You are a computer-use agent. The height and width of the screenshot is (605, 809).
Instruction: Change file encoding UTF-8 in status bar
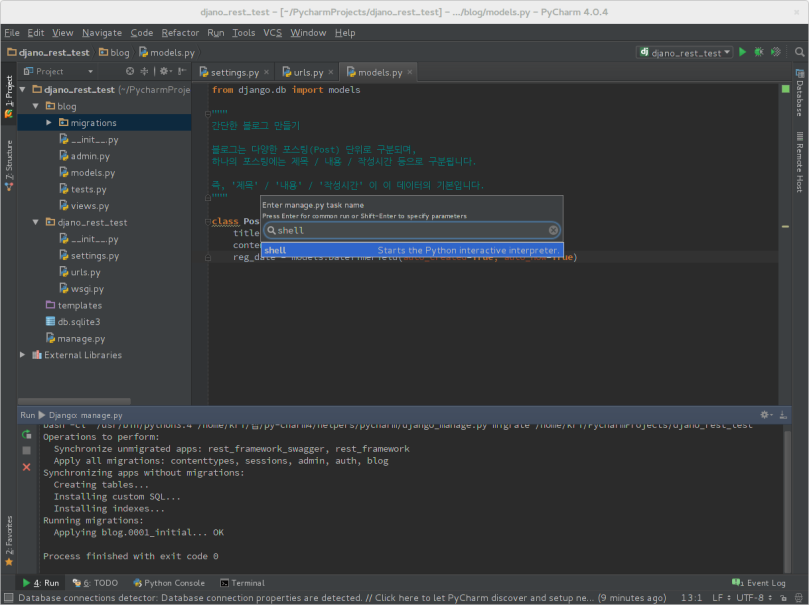point(754,598)
